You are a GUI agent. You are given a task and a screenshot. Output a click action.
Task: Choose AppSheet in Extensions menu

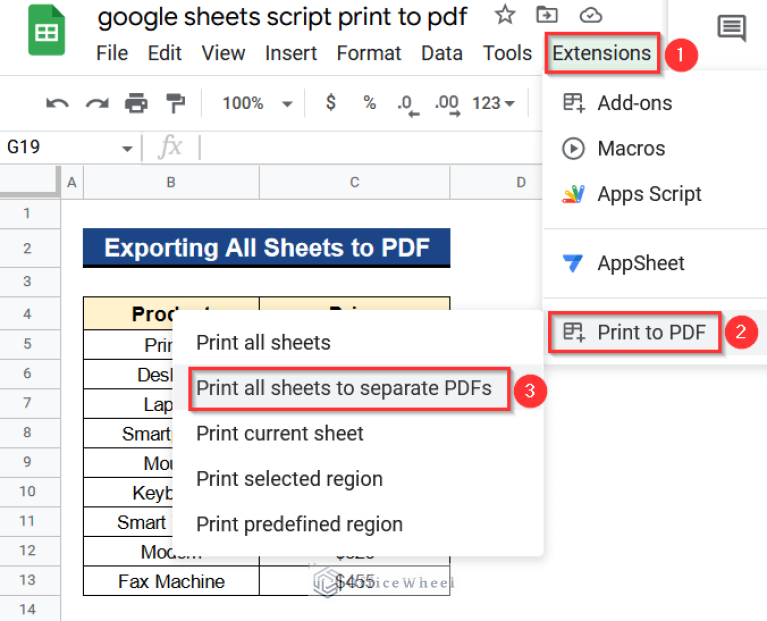[x=655, y=264]
